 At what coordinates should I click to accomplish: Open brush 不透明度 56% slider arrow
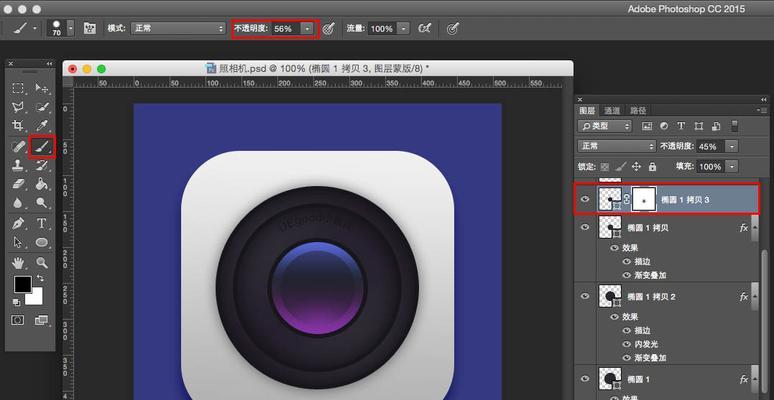[308, 29]
